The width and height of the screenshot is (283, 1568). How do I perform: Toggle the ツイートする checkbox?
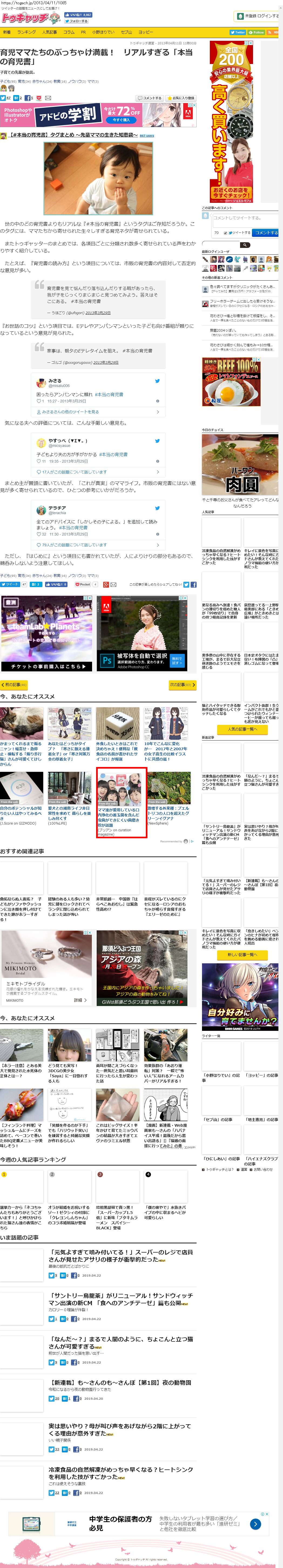(x=226, y=233)
